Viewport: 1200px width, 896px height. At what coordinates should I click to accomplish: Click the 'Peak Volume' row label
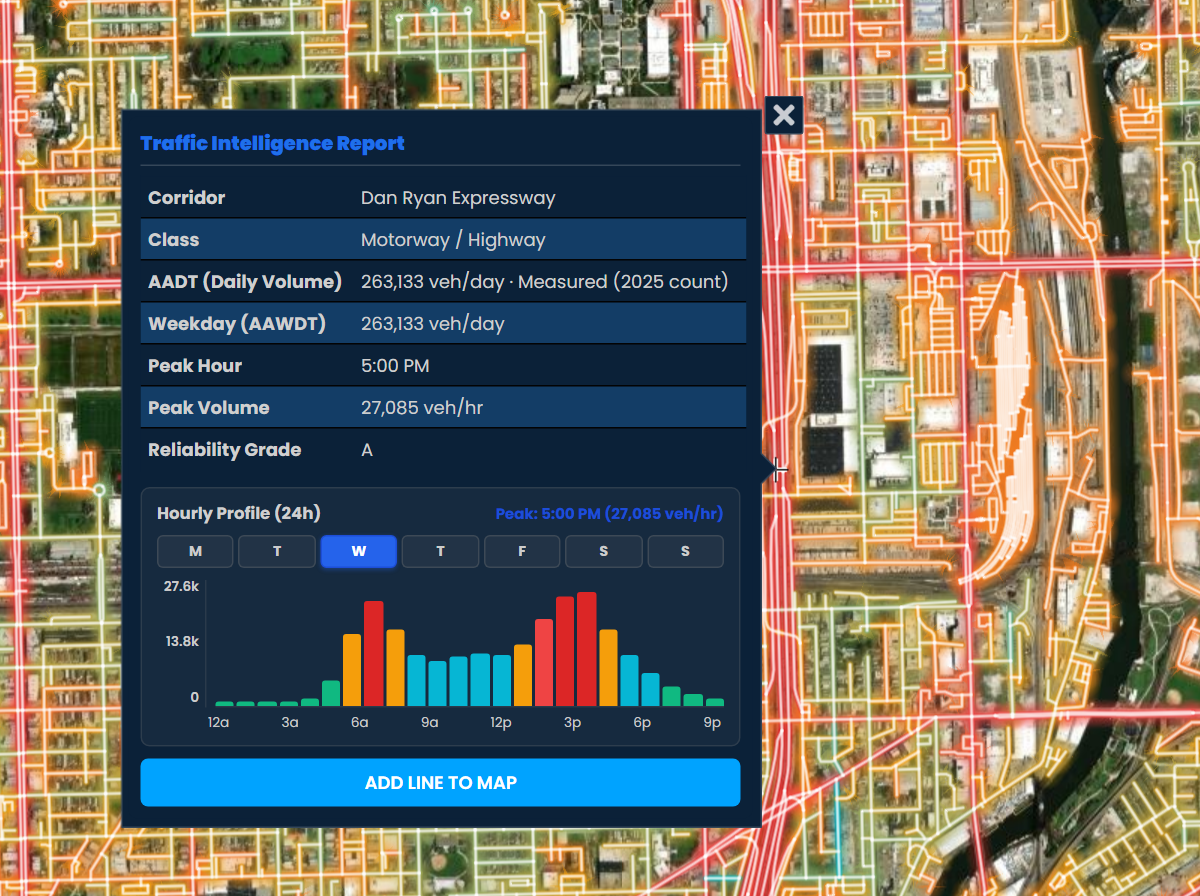pyautogui.click(x=209, y=408)
